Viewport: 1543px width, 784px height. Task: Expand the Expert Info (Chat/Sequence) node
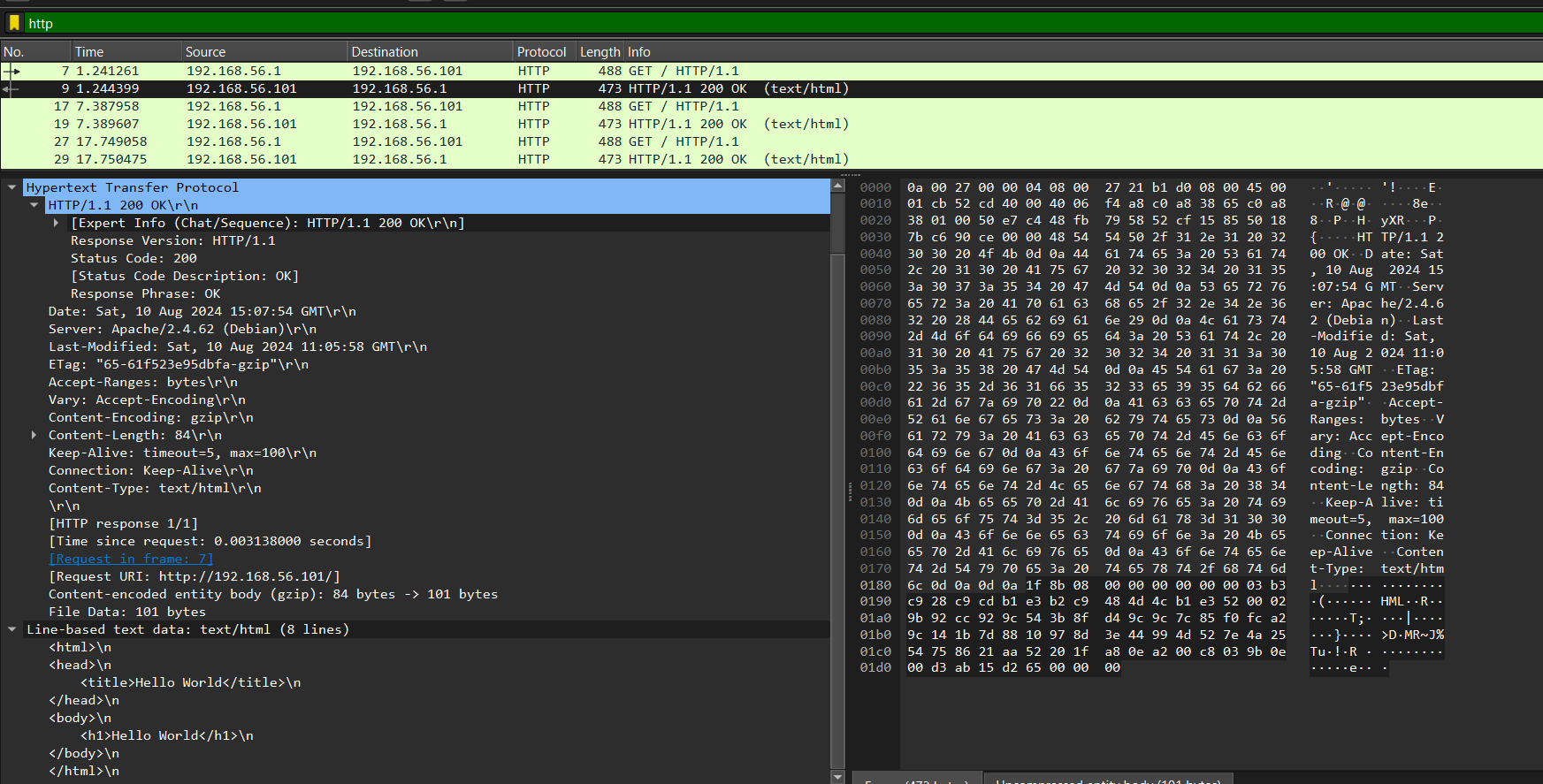(57, 223)
